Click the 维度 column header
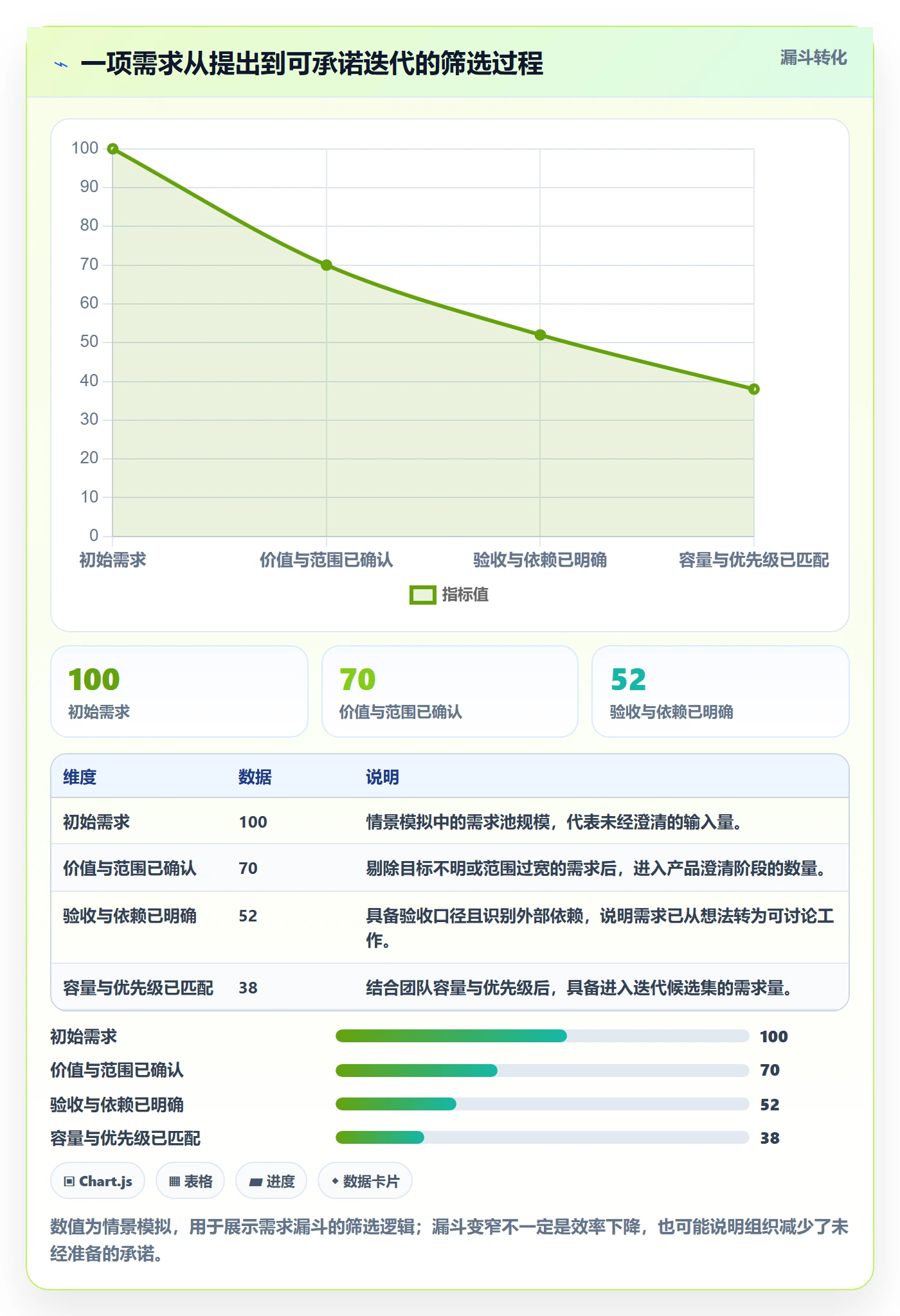Screen dimensions: 900x1316 pos(80,777)
